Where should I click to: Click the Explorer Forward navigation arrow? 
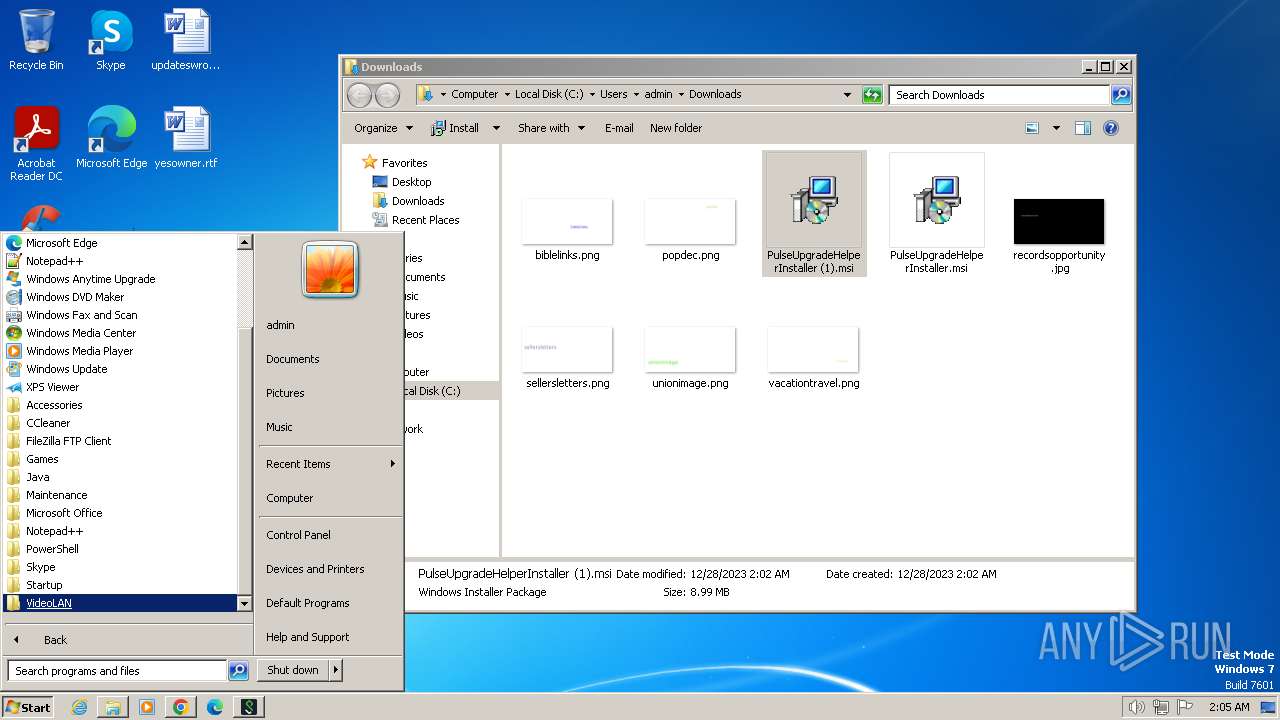coord(387,95)
